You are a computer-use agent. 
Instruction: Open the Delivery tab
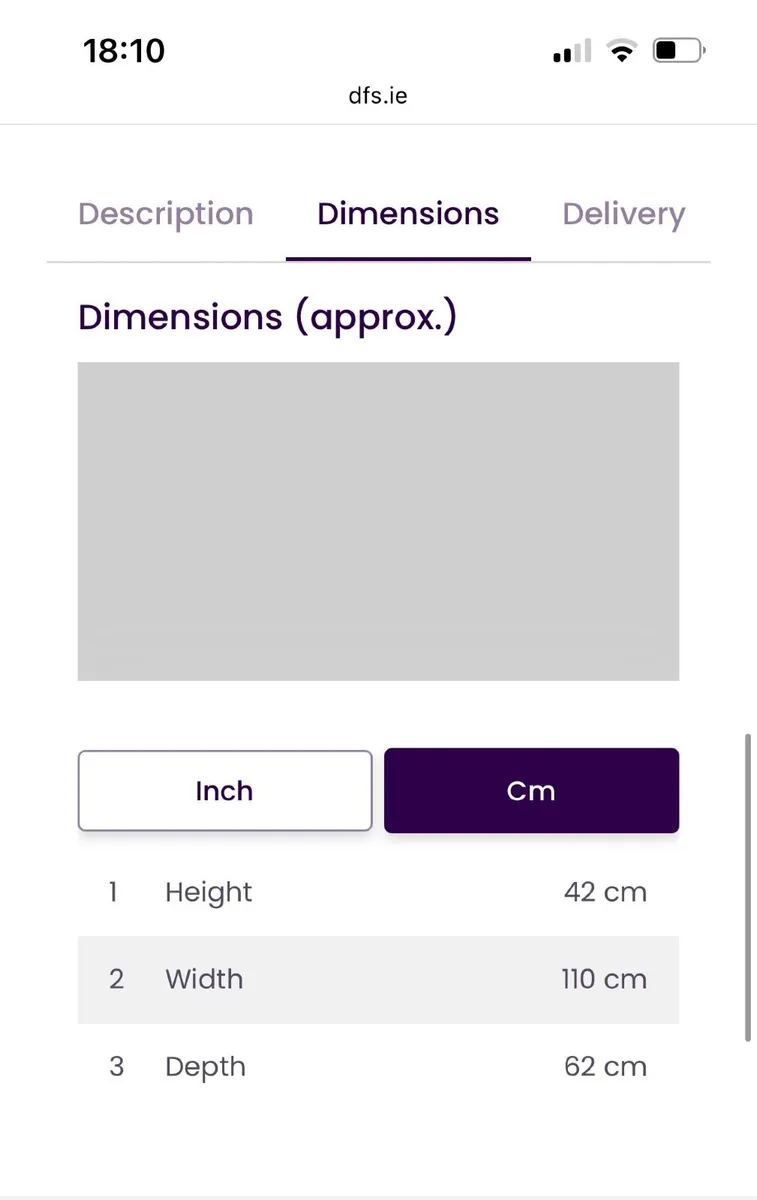pos(623,214)
